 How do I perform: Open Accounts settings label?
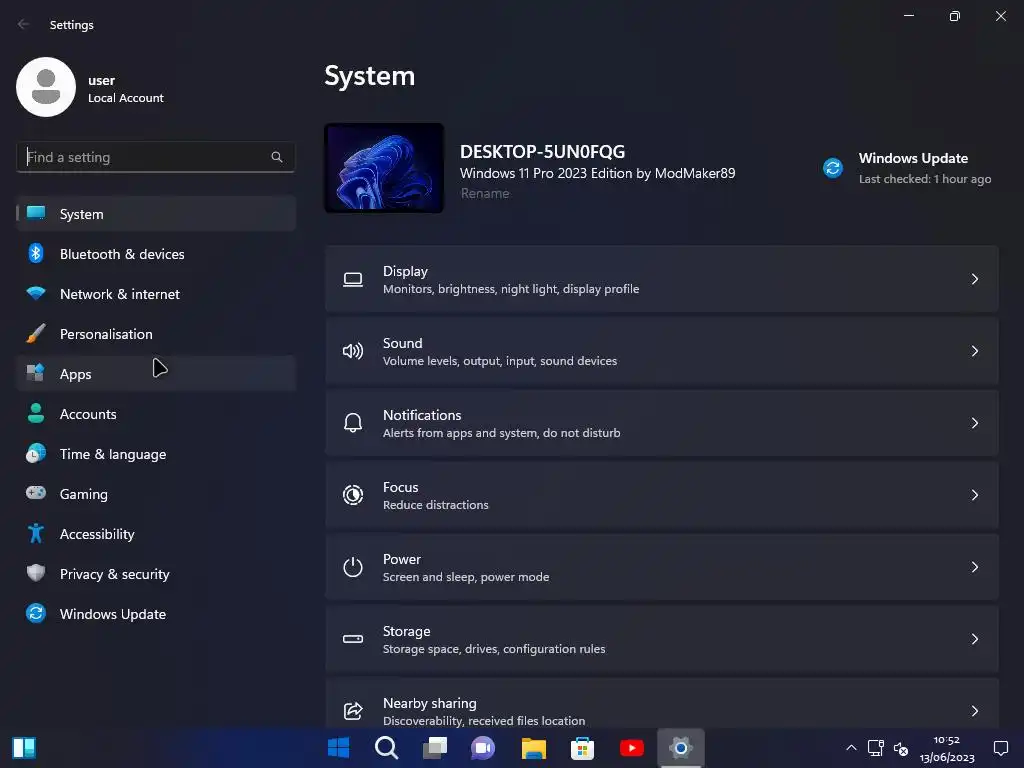(x=88, y=413)
